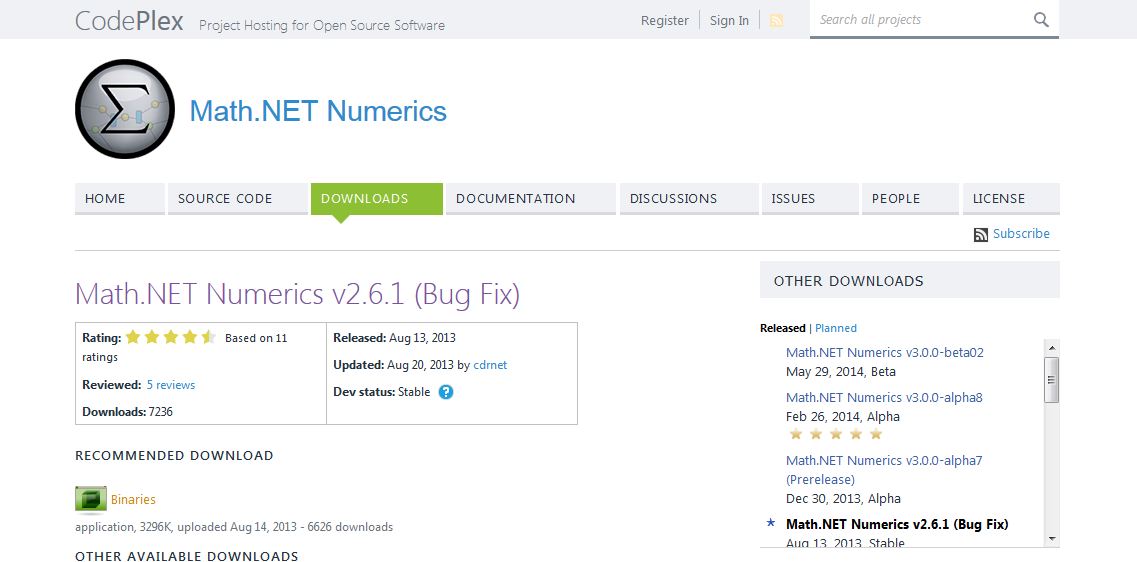1137x562 pixels.
Task: Open the 5 reviews link
Action: click(x=170, y=385)
